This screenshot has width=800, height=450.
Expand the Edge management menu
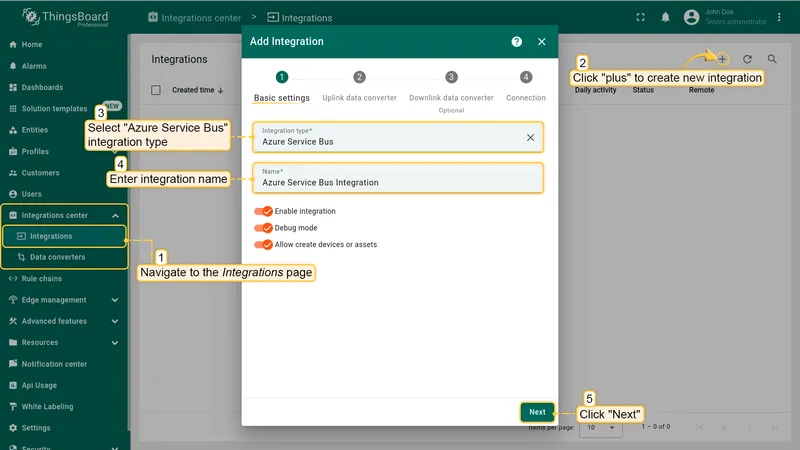coord(115,300)
